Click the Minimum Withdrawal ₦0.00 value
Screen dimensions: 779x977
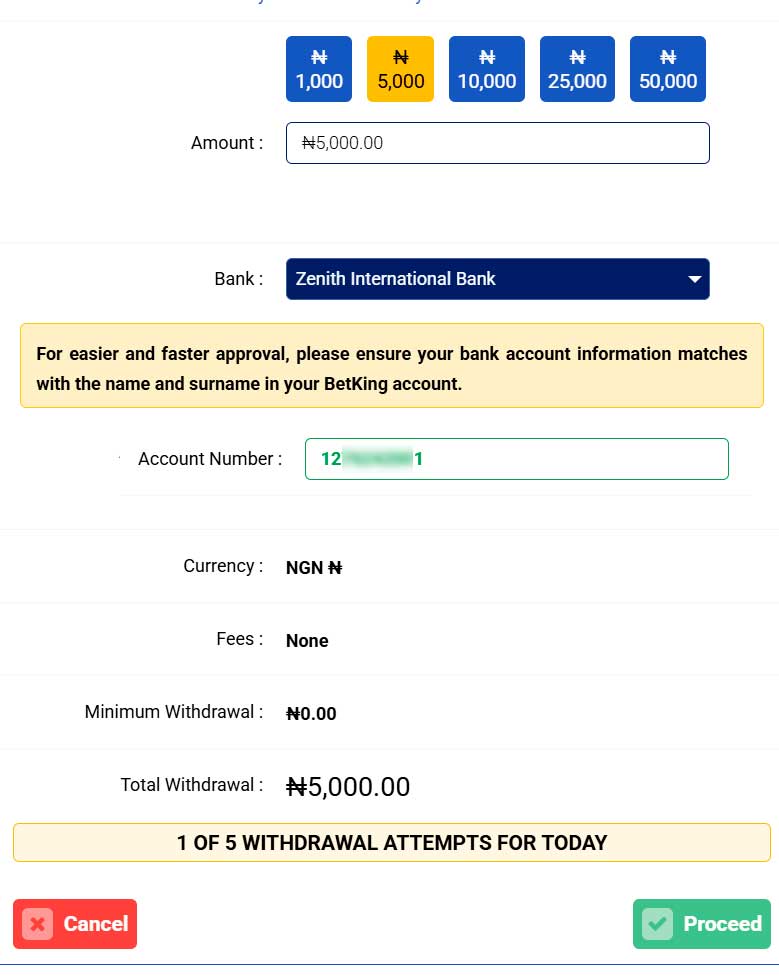(x=311, y=714)
